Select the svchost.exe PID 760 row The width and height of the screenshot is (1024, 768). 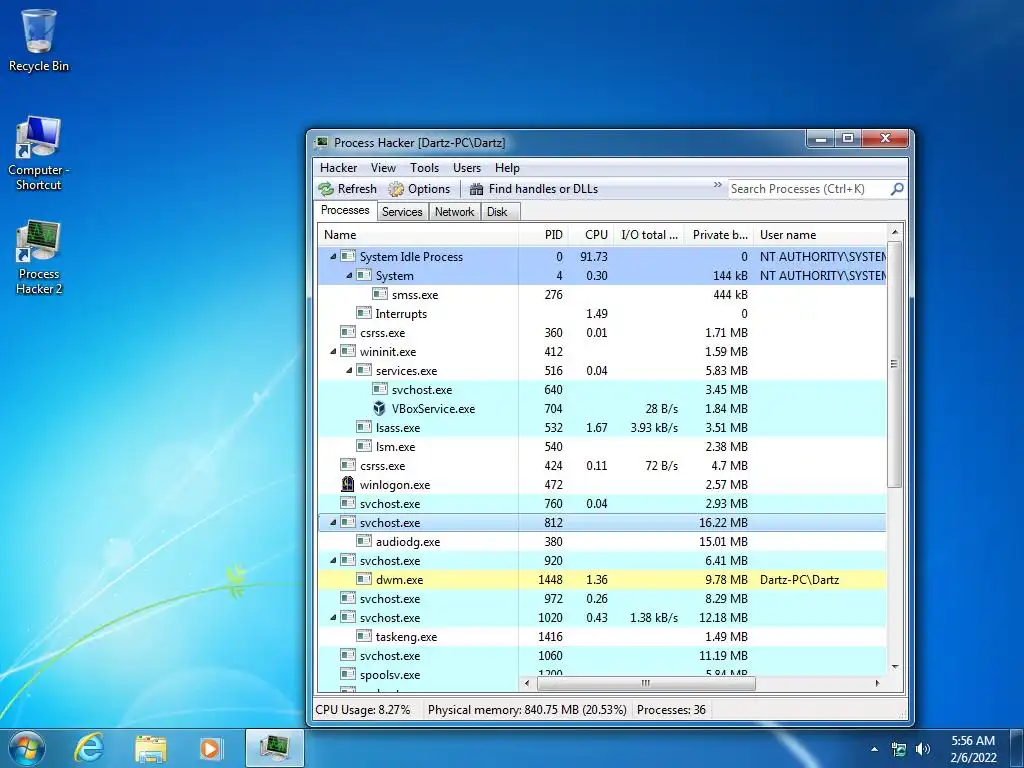point(602,504)
